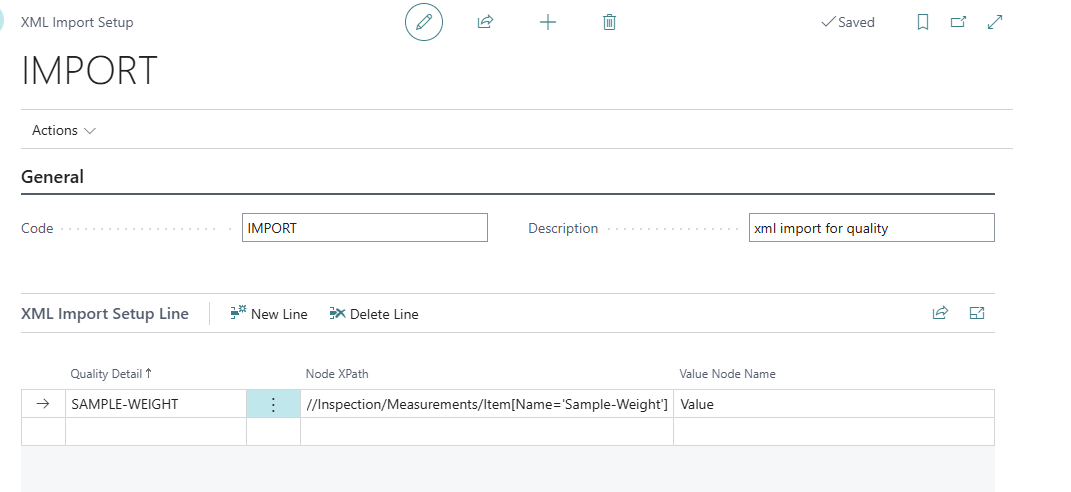The width and height of the screenshot is (1071, 492).
Task: Click the Value Node Name column header
Action: (x=727, y=374)
